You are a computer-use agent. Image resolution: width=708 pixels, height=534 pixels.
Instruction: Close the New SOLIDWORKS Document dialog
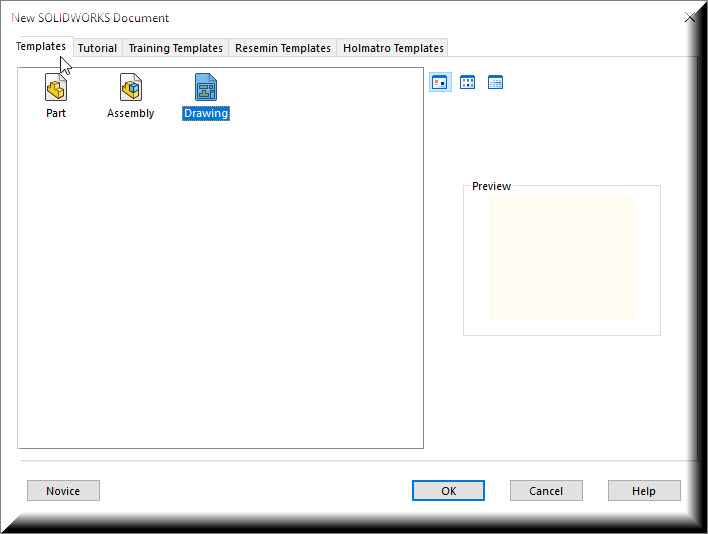[690, 18]
